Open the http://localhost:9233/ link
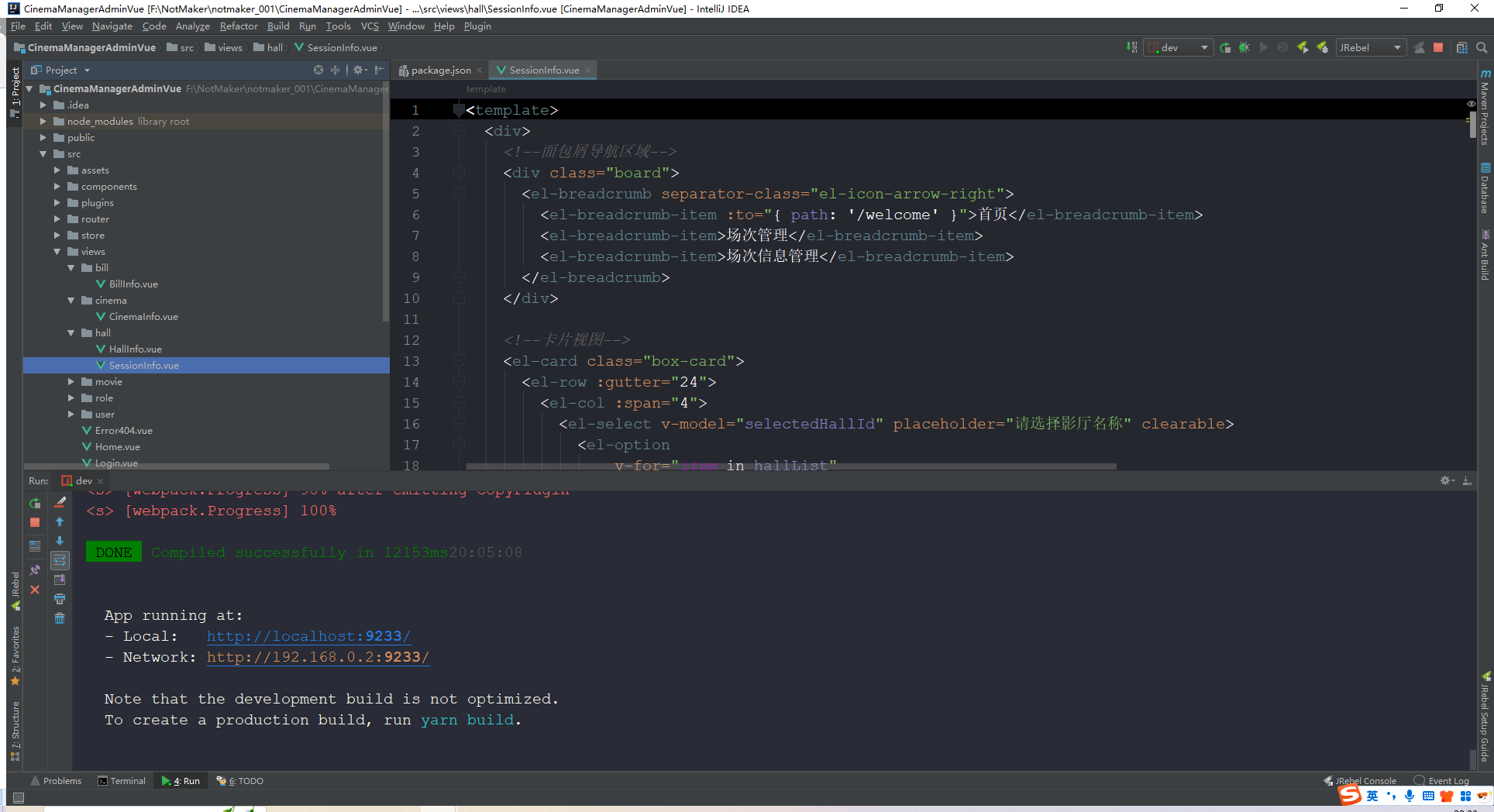The image size is (1494, 812). (x=308, y=635)
